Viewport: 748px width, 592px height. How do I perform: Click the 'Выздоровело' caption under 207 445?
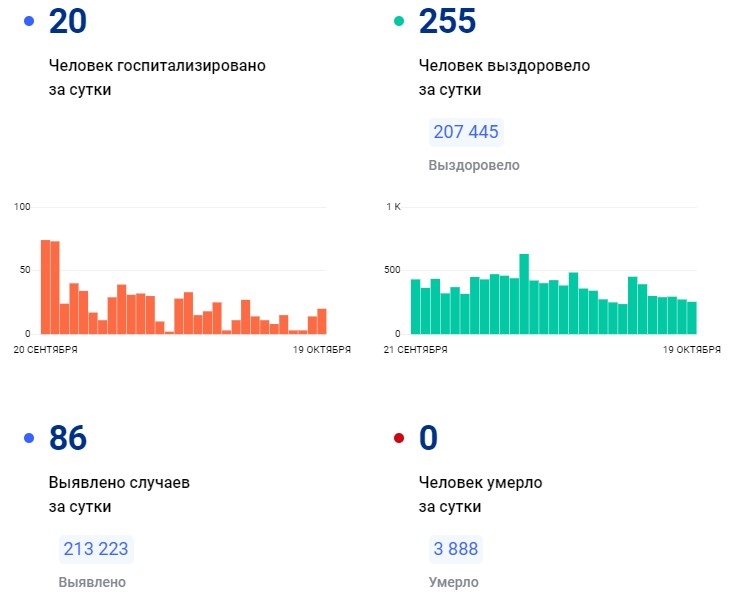[x=474, y=165]
